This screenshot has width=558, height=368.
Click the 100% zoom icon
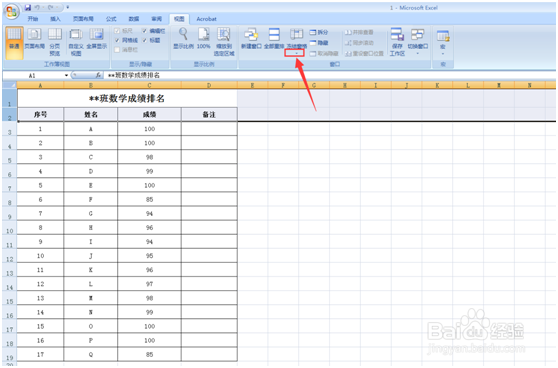[x=204, y=38]
